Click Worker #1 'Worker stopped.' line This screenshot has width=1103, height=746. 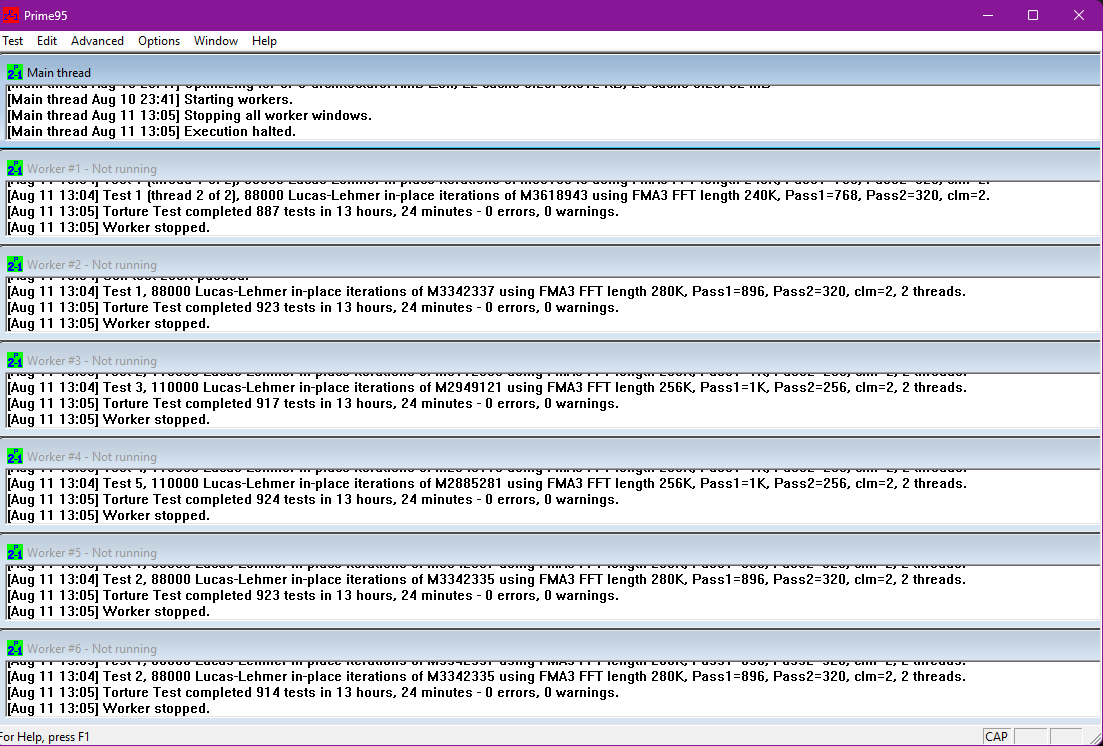pos(108,227)
